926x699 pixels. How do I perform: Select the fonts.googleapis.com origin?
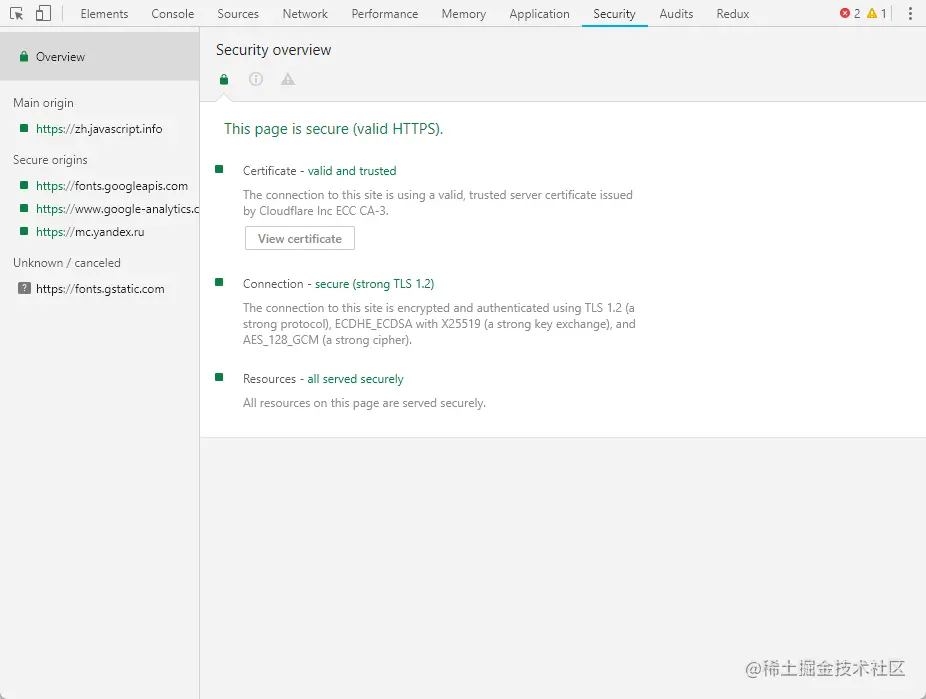click(x=111, y=186)
